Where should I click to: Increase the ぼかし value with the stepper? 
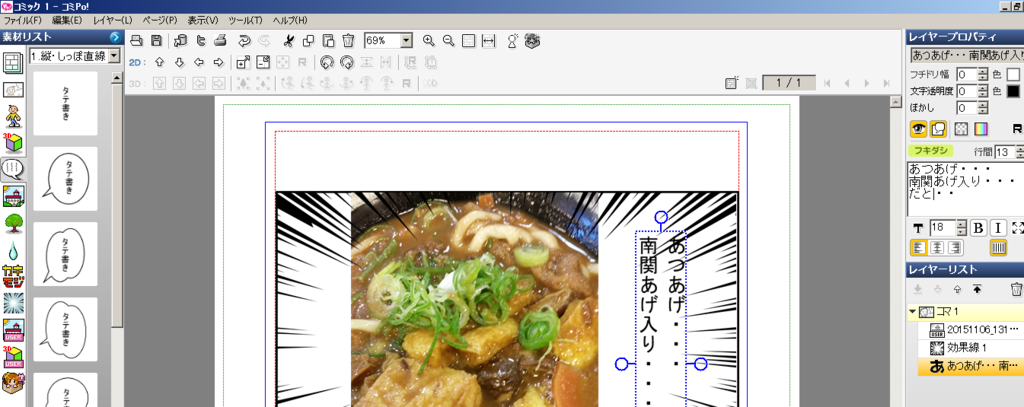coord(983,105)
